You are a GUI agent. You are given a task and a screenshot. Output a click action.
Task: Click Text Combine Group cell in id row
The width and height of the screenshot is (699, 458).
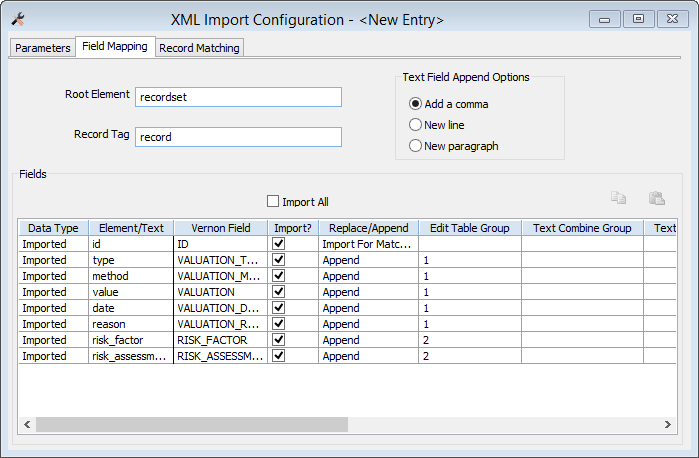[582, 244]
